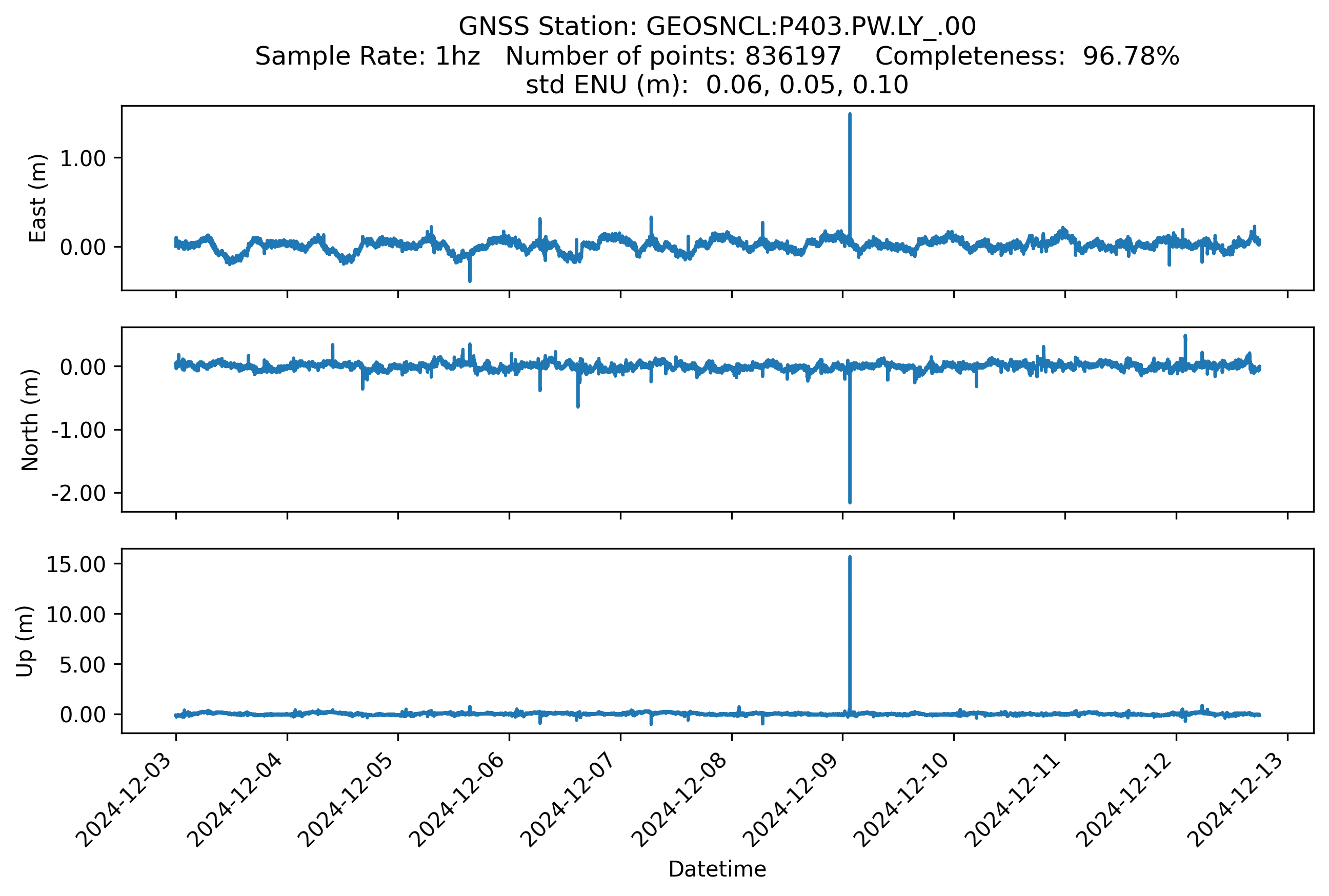Click the Sample Rate 1hz text

point(367,56)
